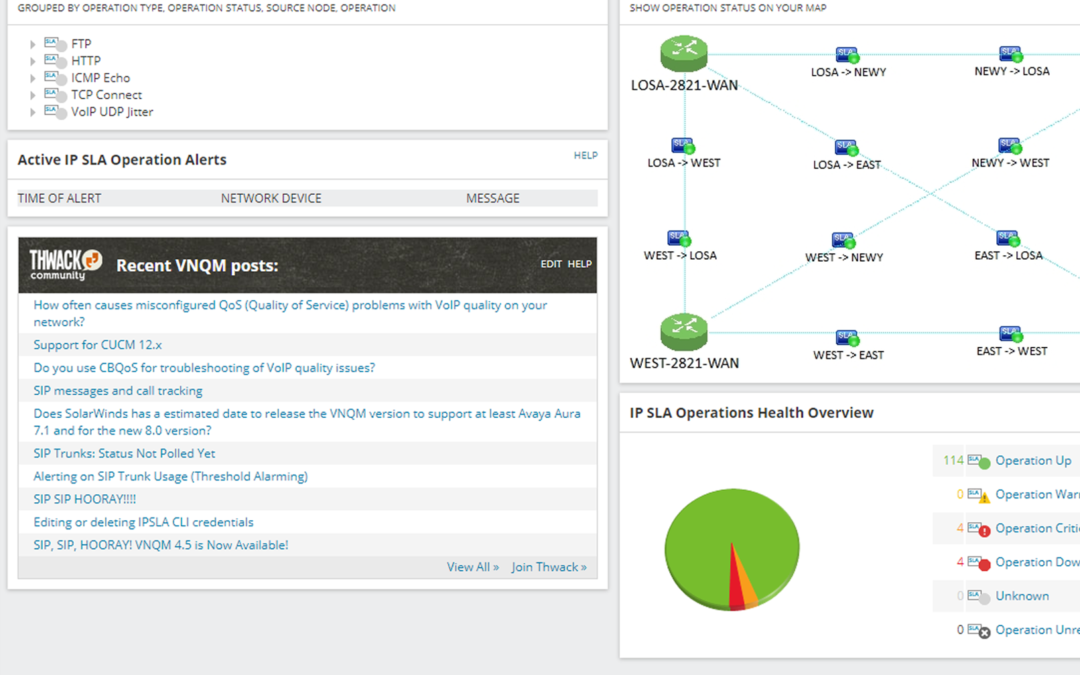Viewport: 1080px width, 675px height.
Task: Click the EAST -> LOSA SLA icon
Action: tap(1008, 239)
